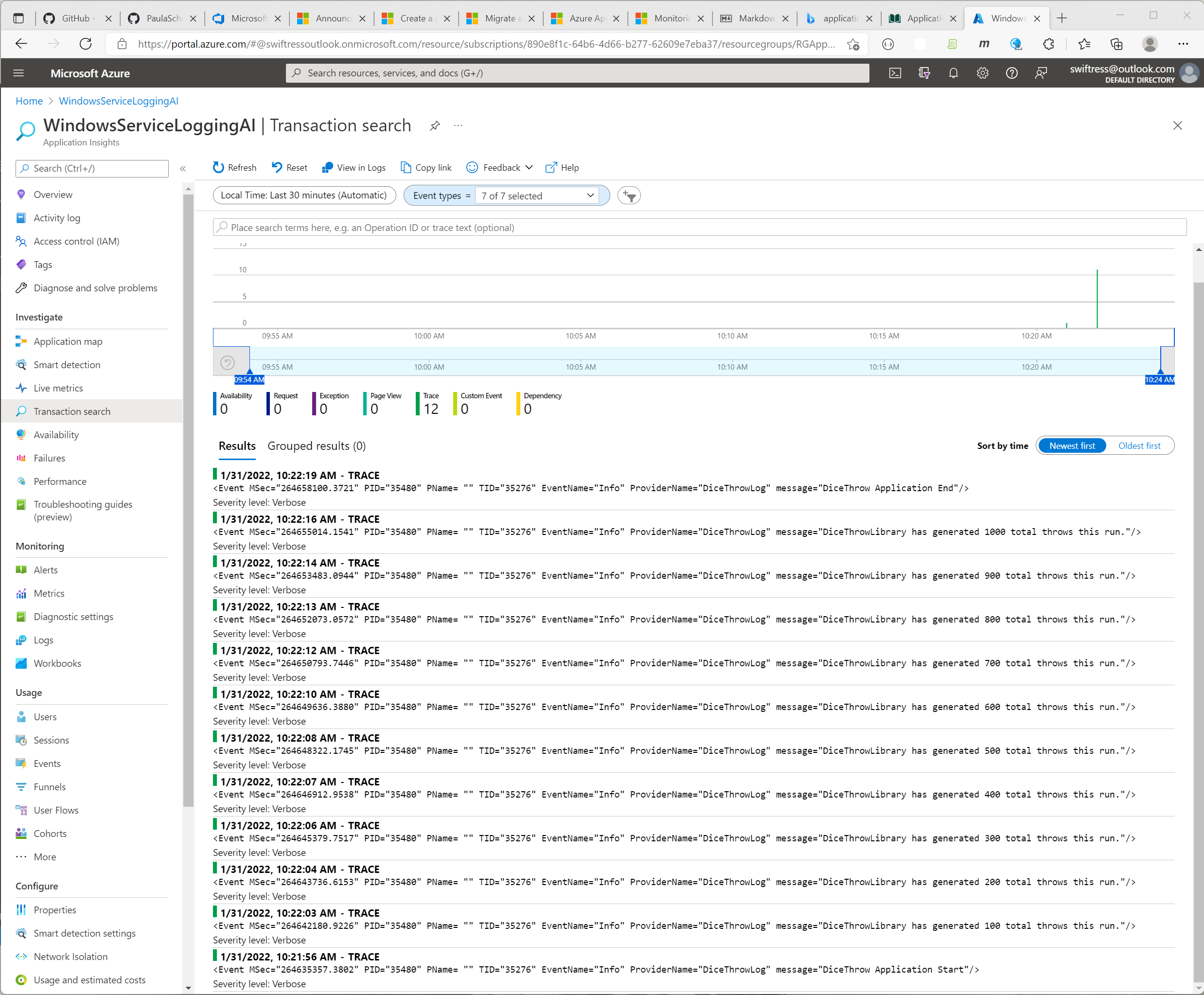Click the Availability icon
This screenshot has width=1204, height=995.
(x=21, y=434)
